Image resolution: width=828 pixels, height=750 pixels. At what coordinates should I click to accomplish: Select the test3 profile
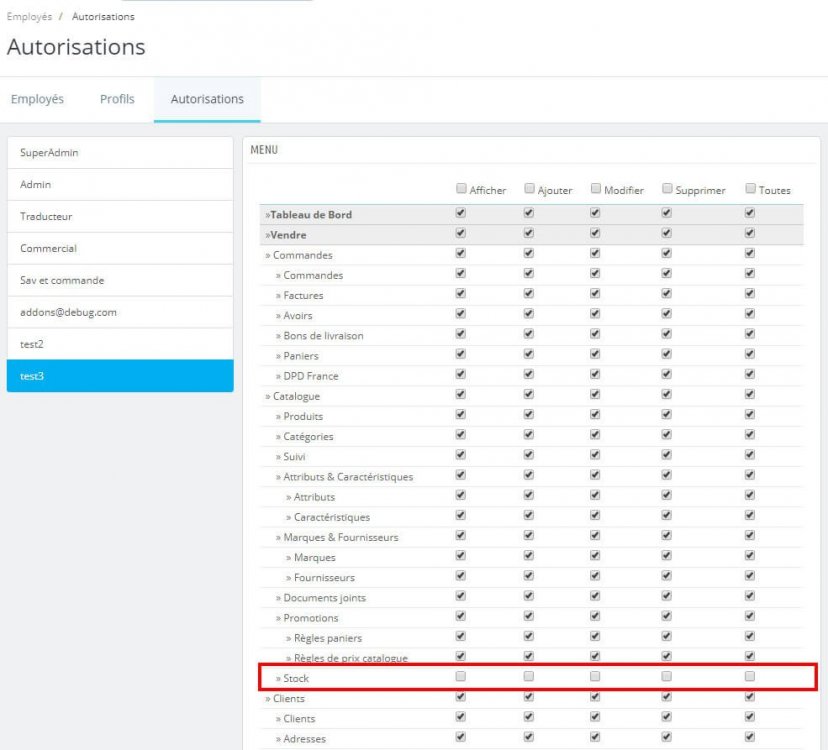[120, 376]
